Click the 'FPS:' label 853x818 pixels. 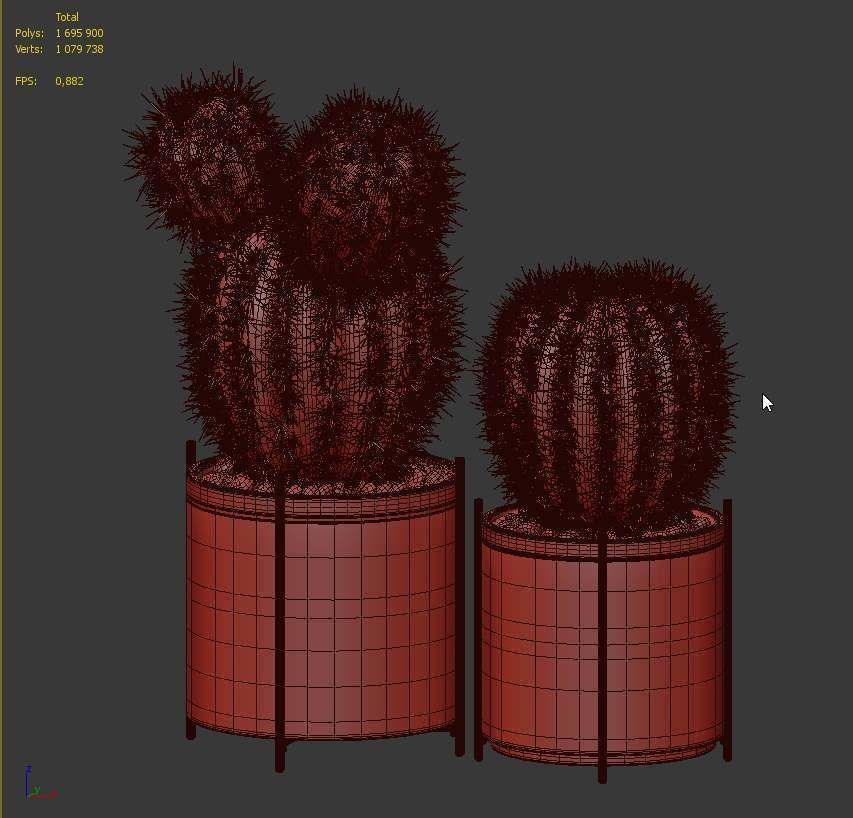click(x=26, y=81)
